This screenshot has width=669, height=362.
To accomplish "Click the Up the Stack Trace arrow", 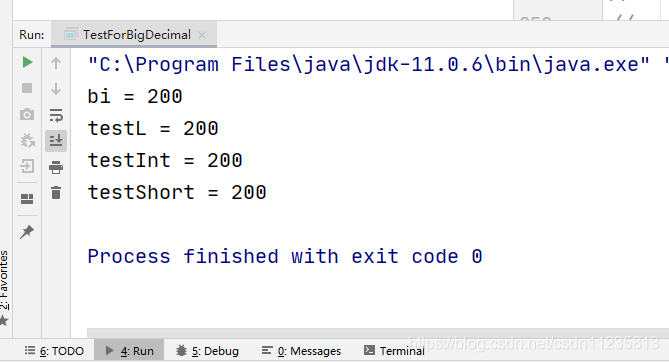I will point(56,63).
